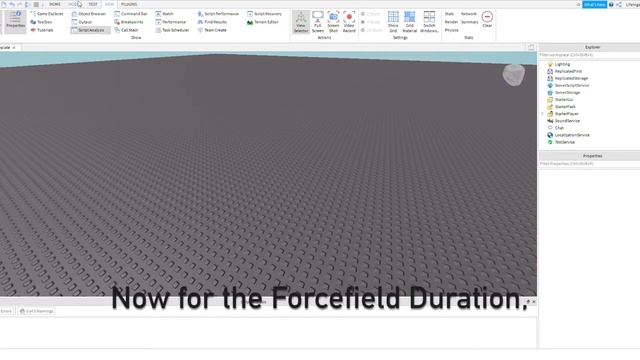Select StarterPack in the Explorer
This screenshot has width=640, height=360.
coord(565,107)
